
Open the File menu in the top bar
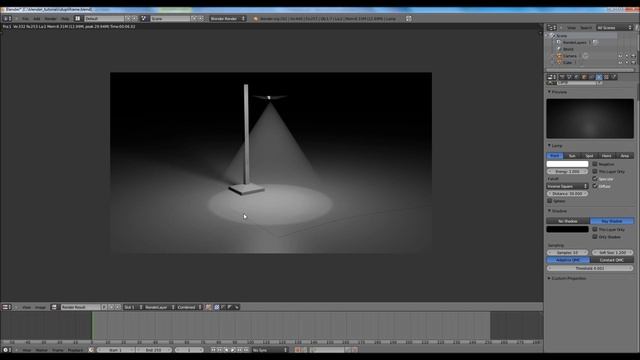click(25, 19)
